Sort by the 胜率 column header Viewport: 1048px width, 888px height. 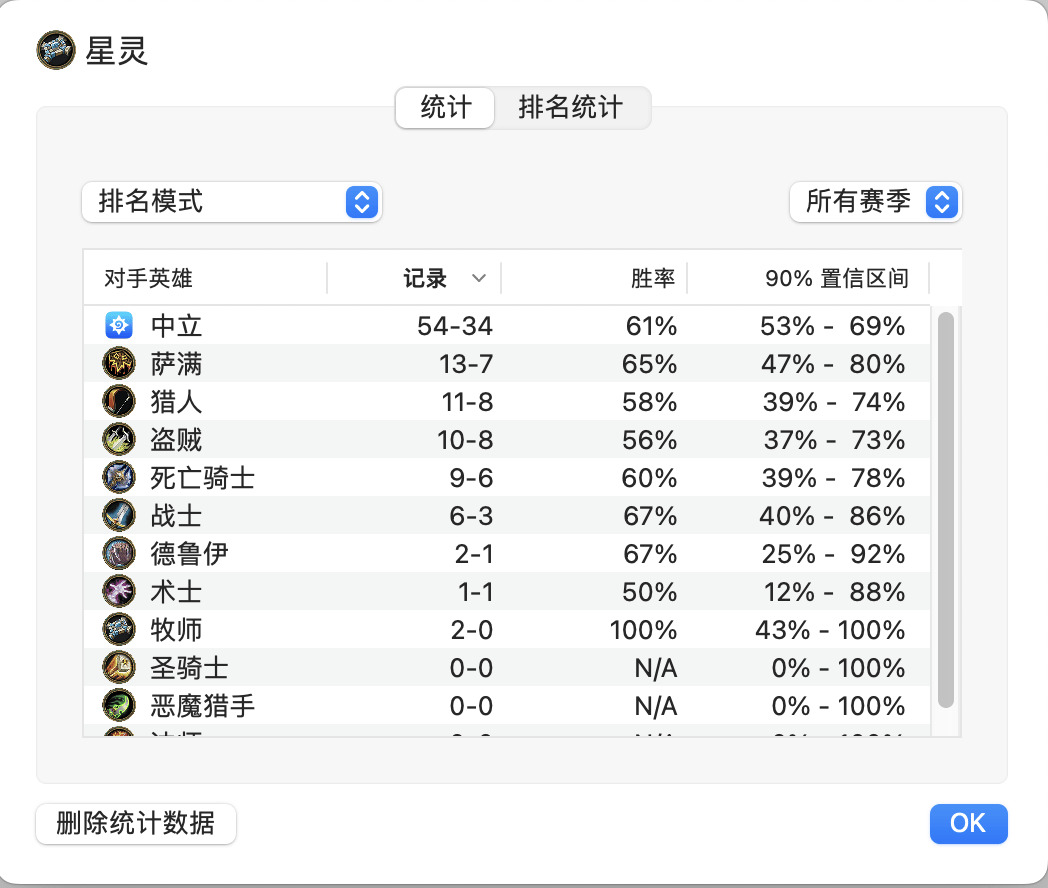594,278
